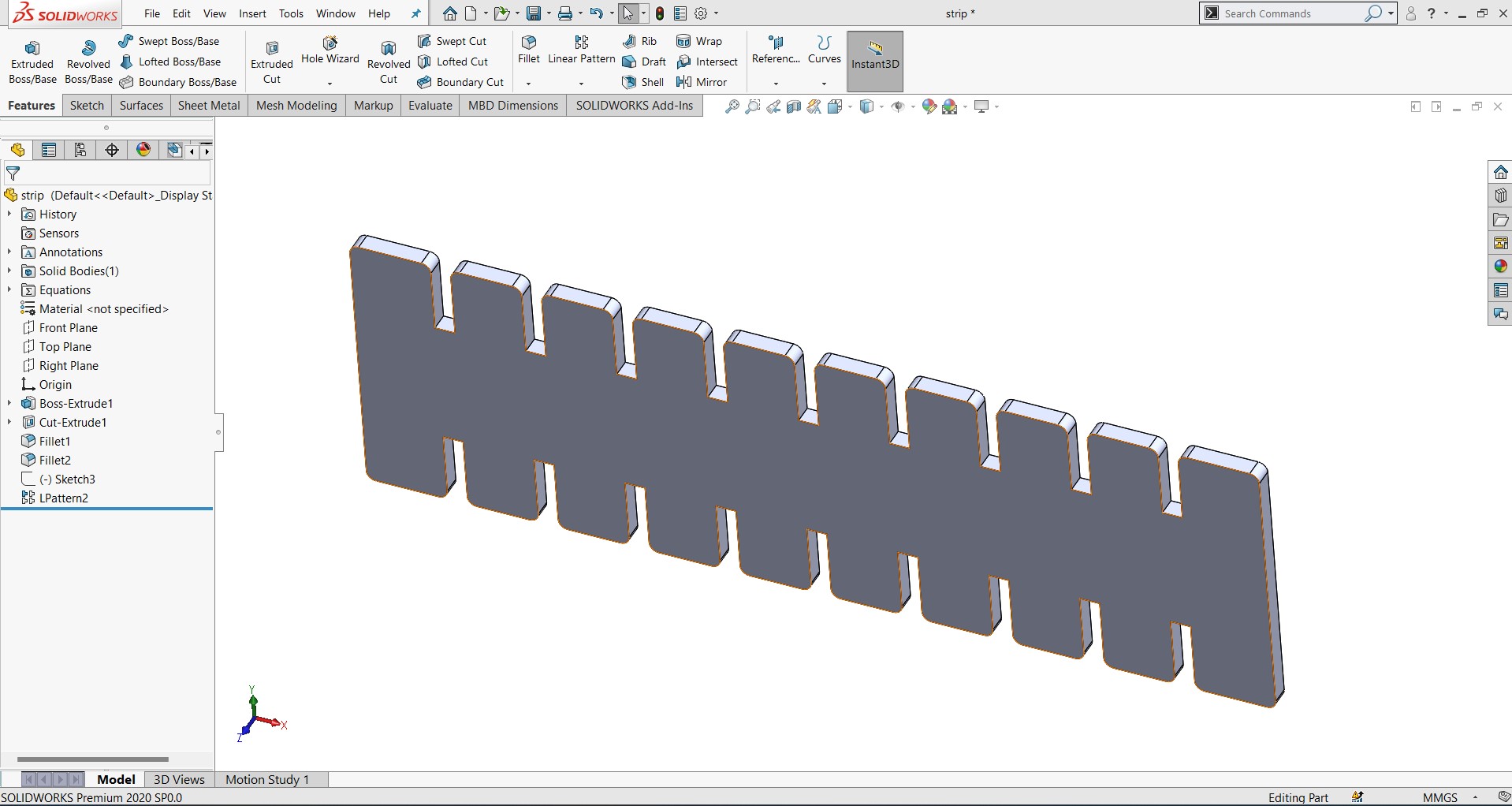Open the 3D Views tab

(179, 779)
